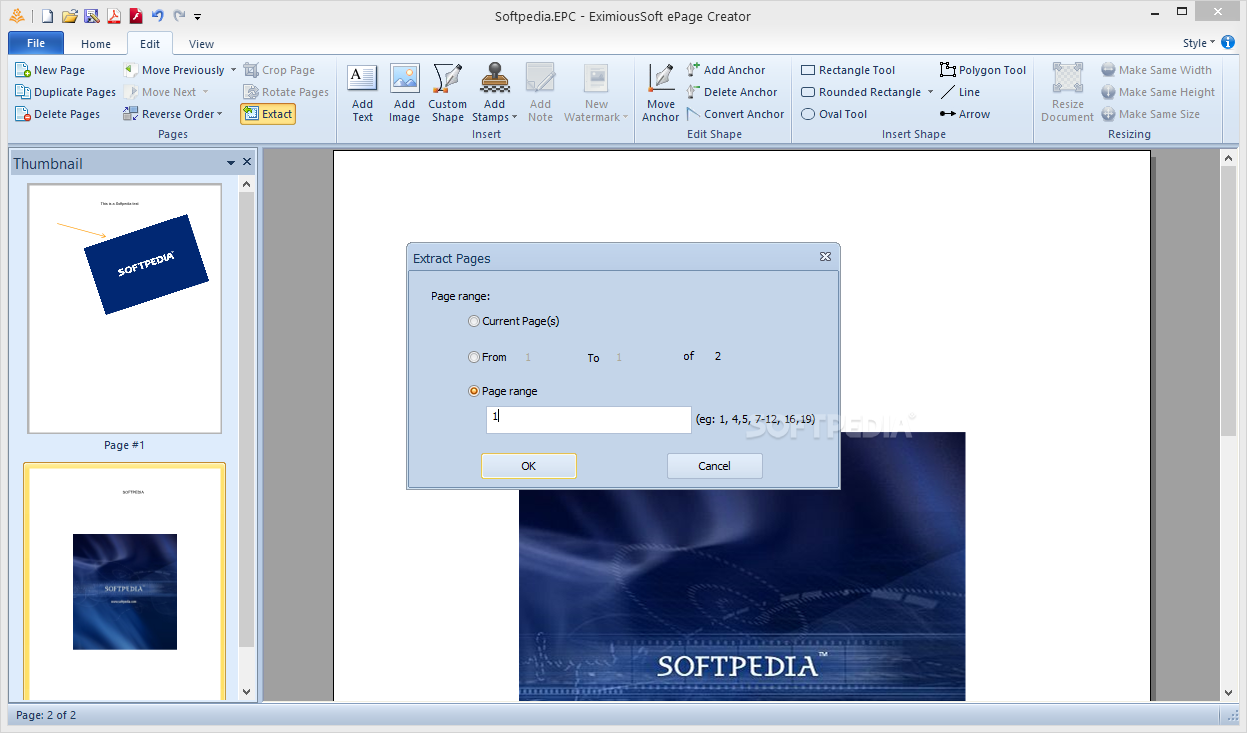The width and height of the screenshot is (1247, 733).
Task: Click the Add Stamps tool
Action: [x=495, y=93]
